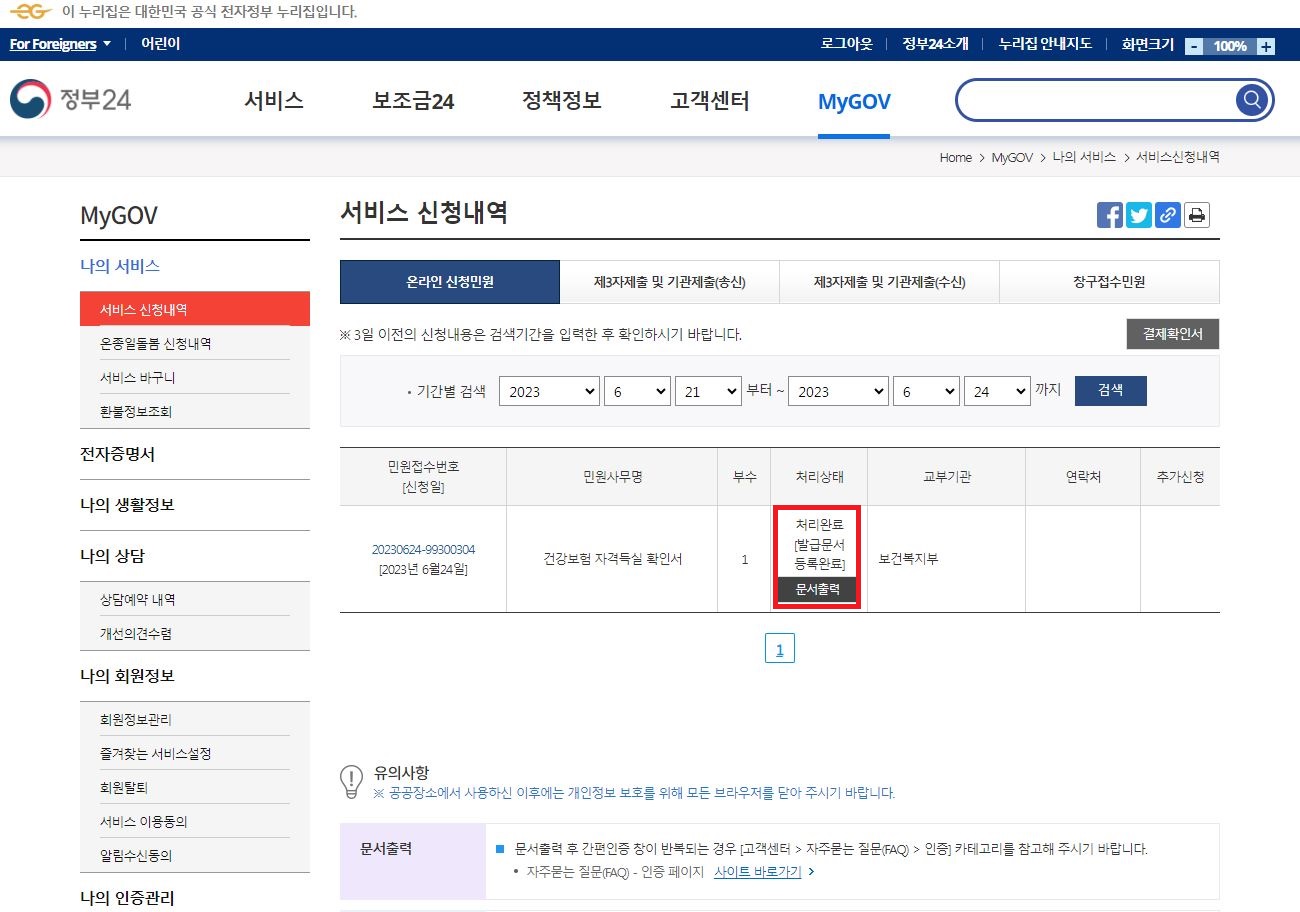The width and height of the screenshot is (1300, 912).
Task: Click inside the top search input field
Action: [1090, 99]
